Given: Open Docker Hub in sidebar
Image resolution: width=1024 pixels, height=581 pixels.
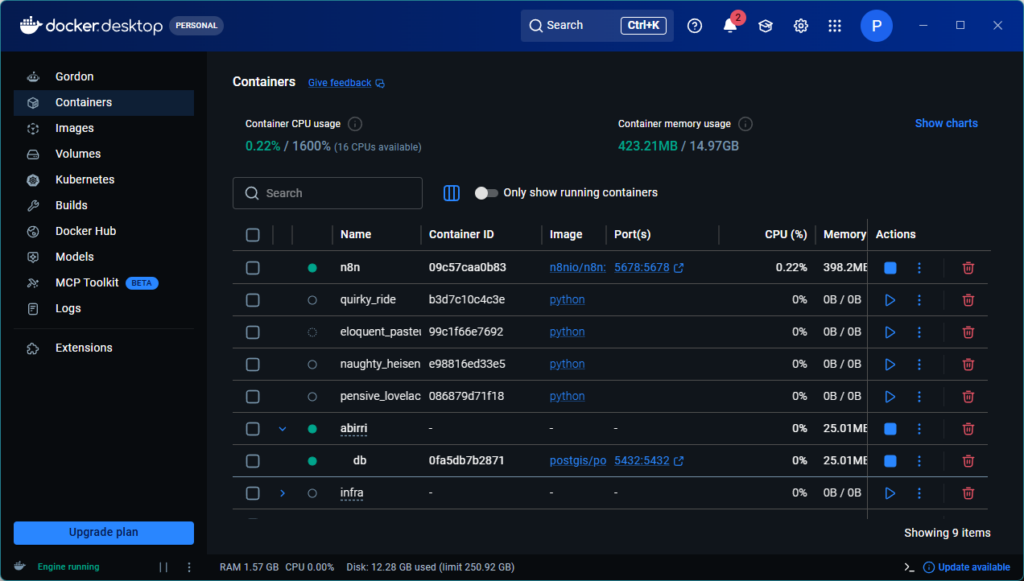Looking at the screenshot, I should click(104, 231).
